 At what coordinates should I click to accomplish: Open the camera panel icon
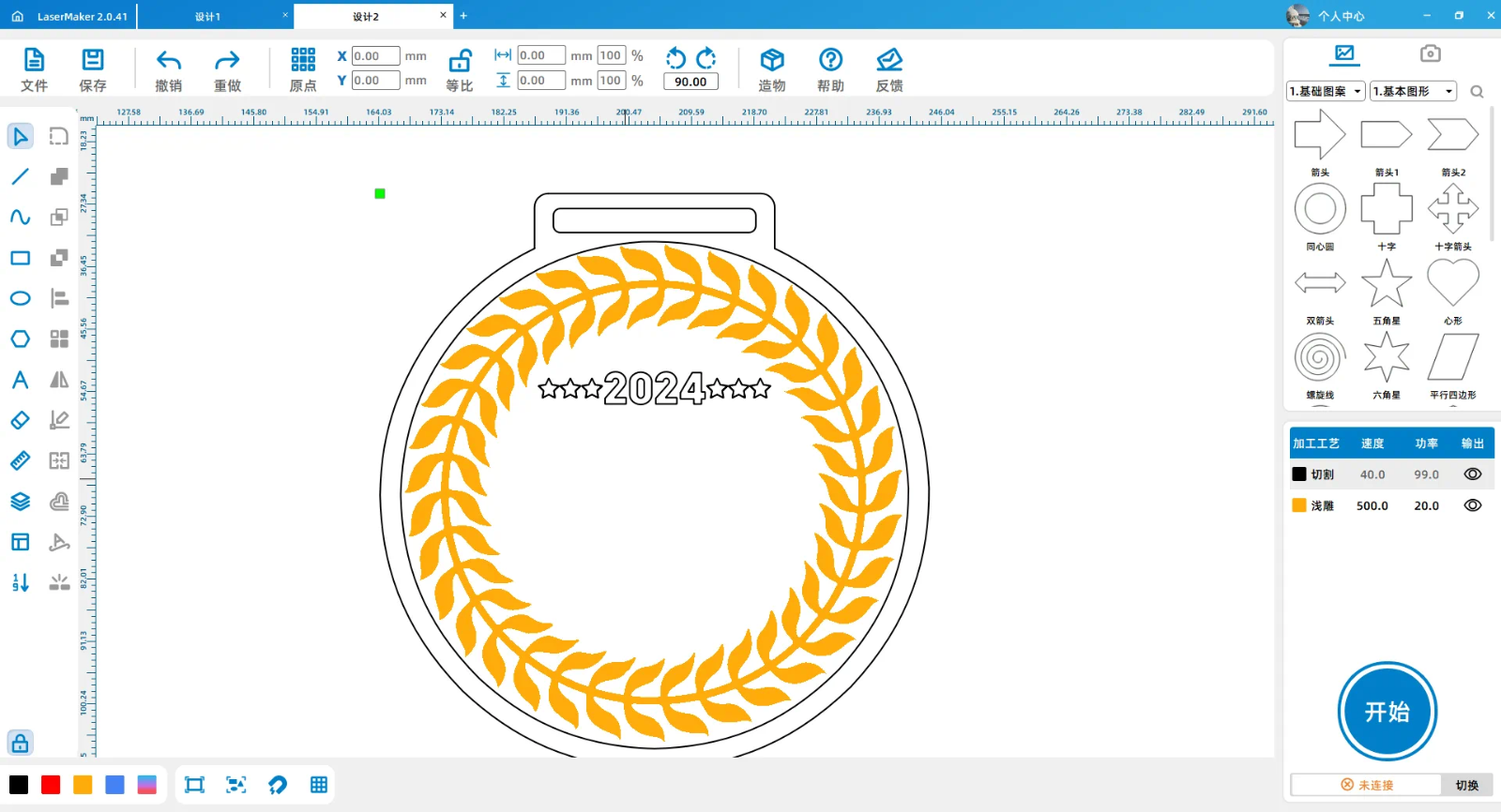click(1430, 53)
